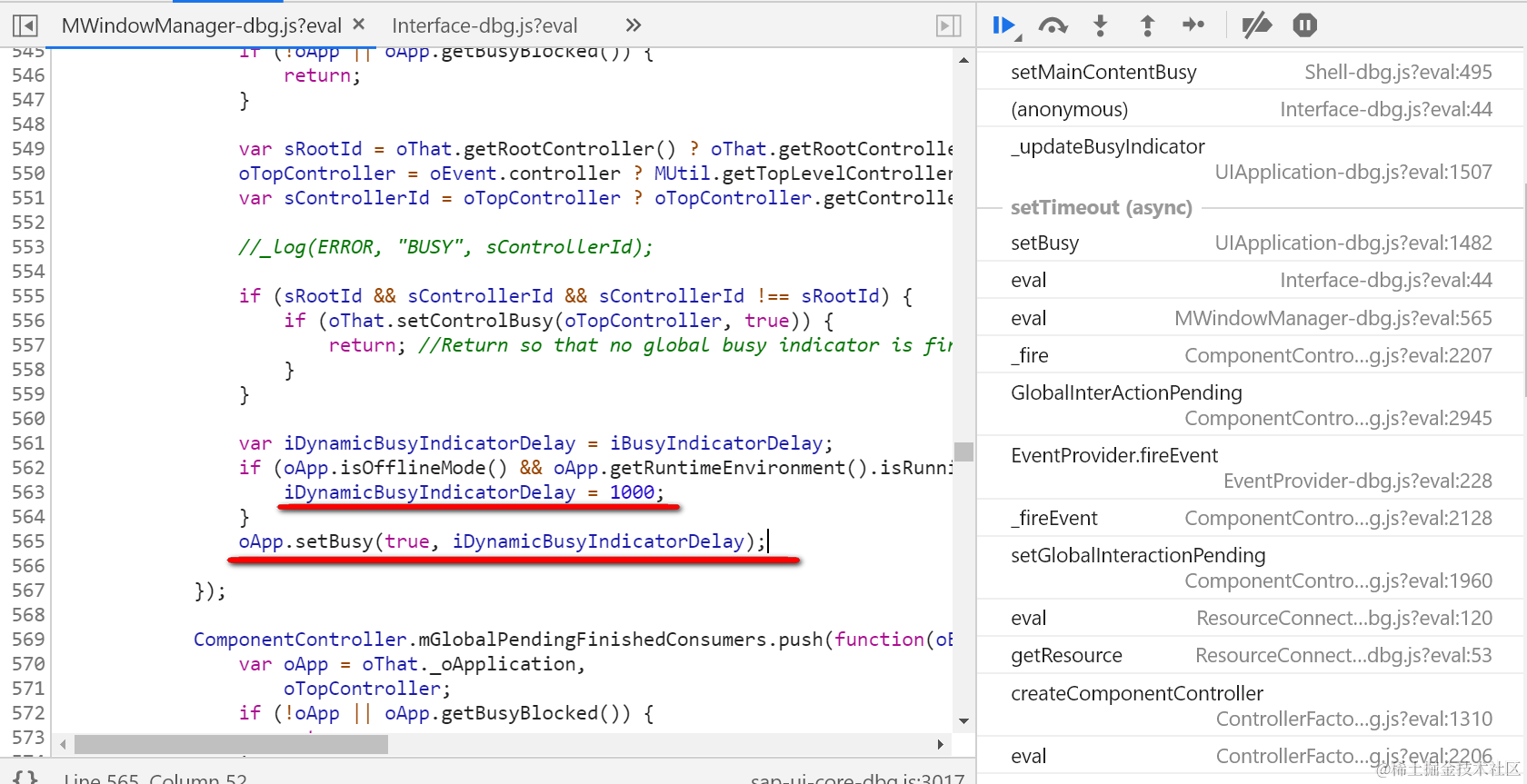Screen dimensions: 1527x784
Task: Pretty print the source with braces icon
Action: pyautogui.click(x=26, y=778)
